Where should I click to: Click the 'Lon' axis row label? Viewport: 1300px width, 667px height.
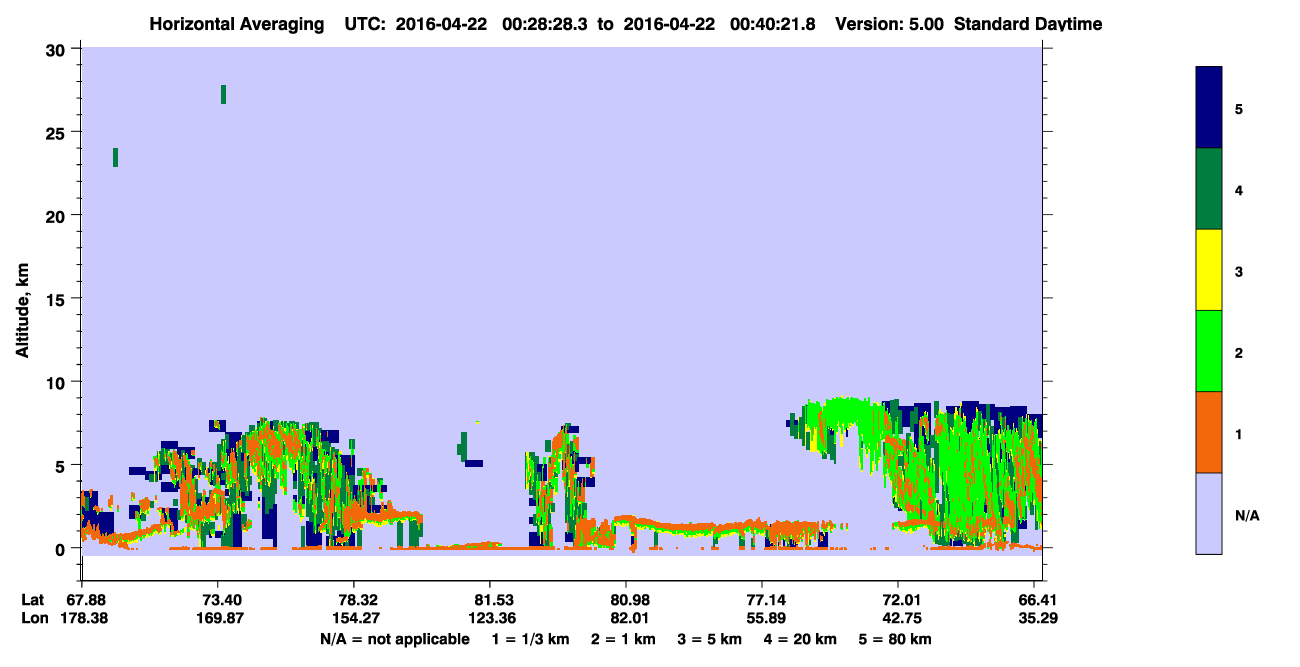coord(33,618)
